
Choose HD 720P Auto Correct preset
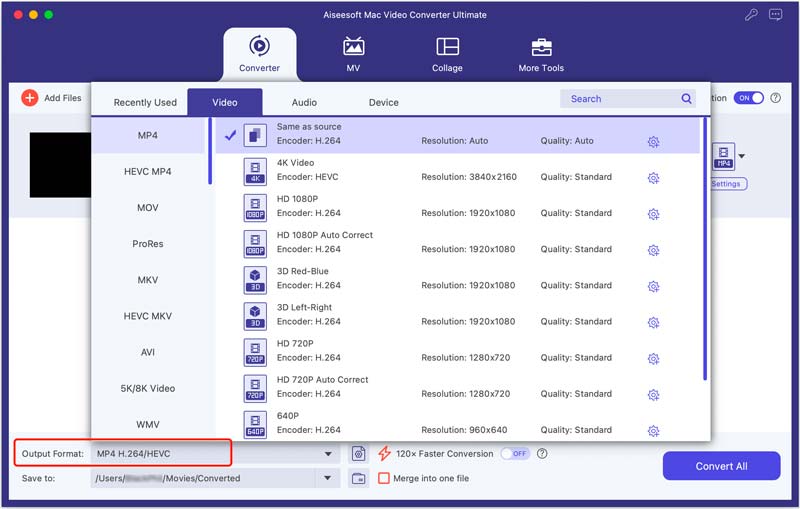[458, 387]
